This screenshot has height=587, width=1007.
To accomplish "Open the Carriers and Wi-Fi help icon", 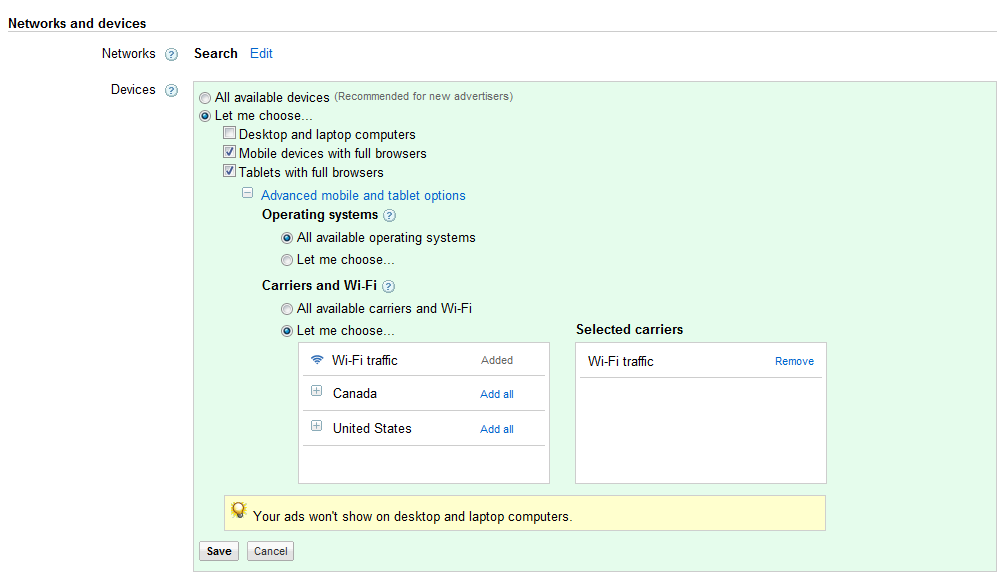I will point(388,286).
